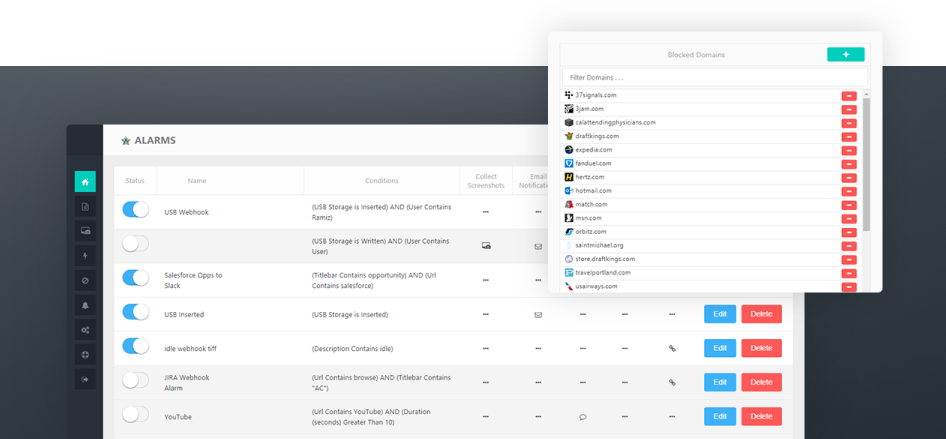Open the Home icon in the sidebar
Image resolution: width=946 pixels, height=439 pixels.
(85, 182)
